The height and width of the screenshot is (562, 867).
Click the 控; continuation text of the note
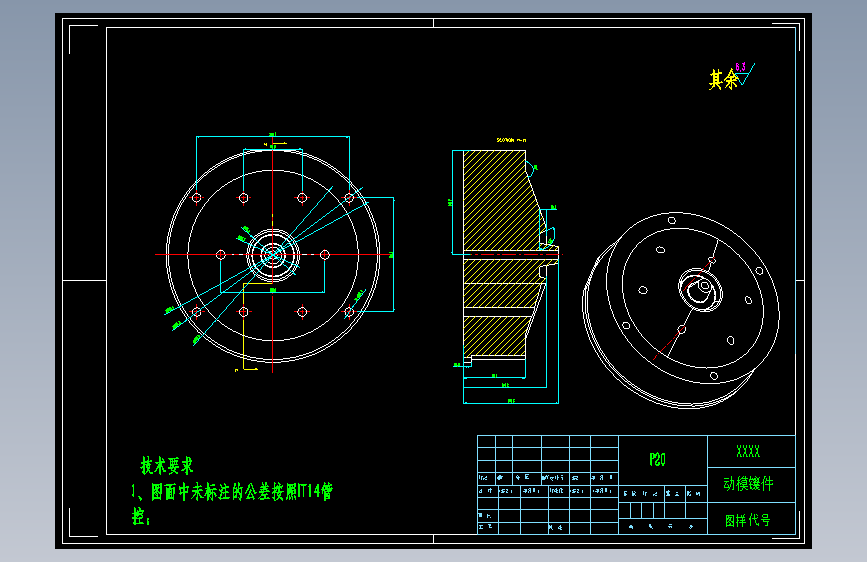pyautogui.click(x=140, y=517)
